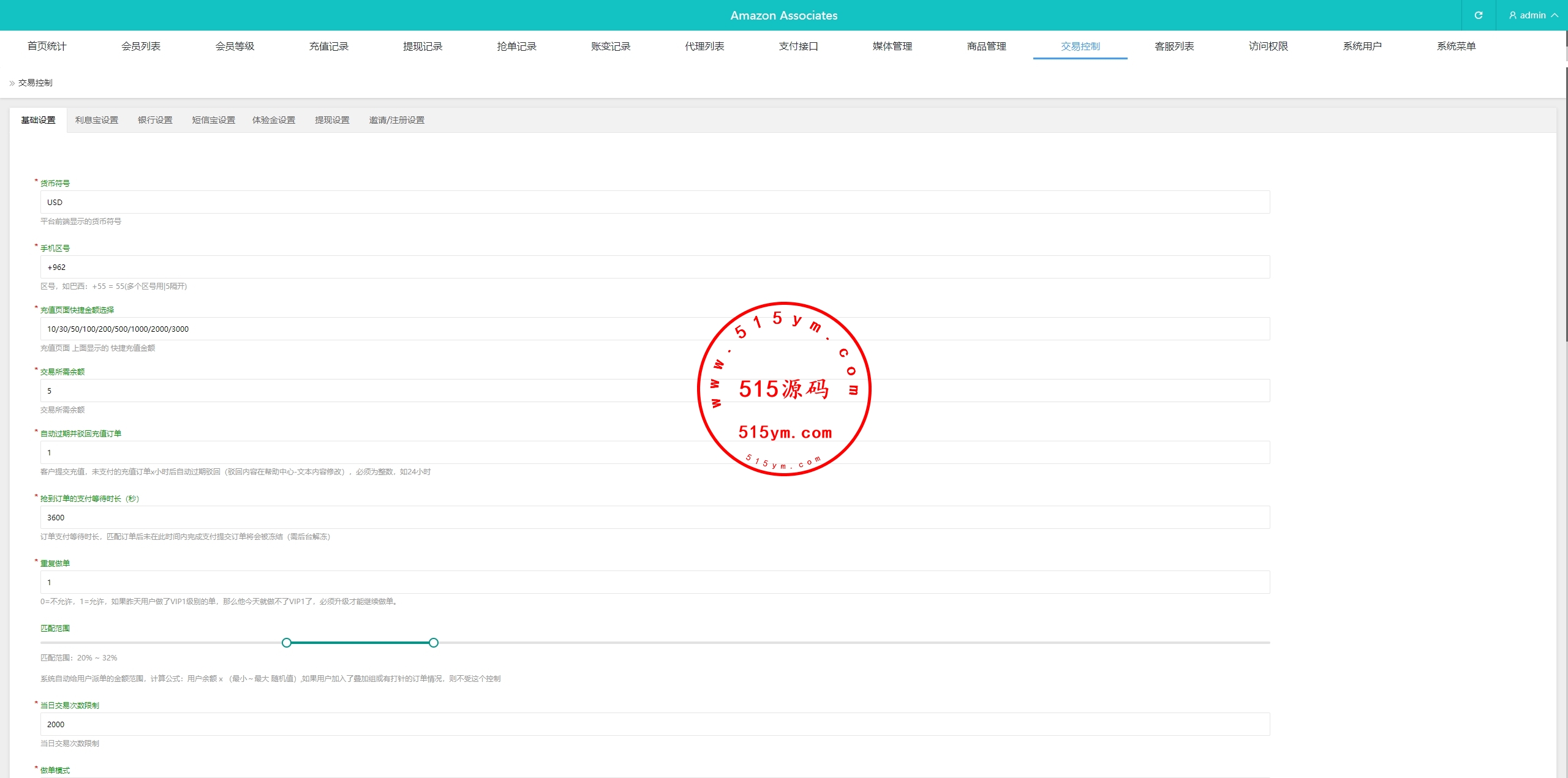Screen dimensions: 1568x778
Task: Switch to the 利息宝设置 tab
Action: coord(97,120)
